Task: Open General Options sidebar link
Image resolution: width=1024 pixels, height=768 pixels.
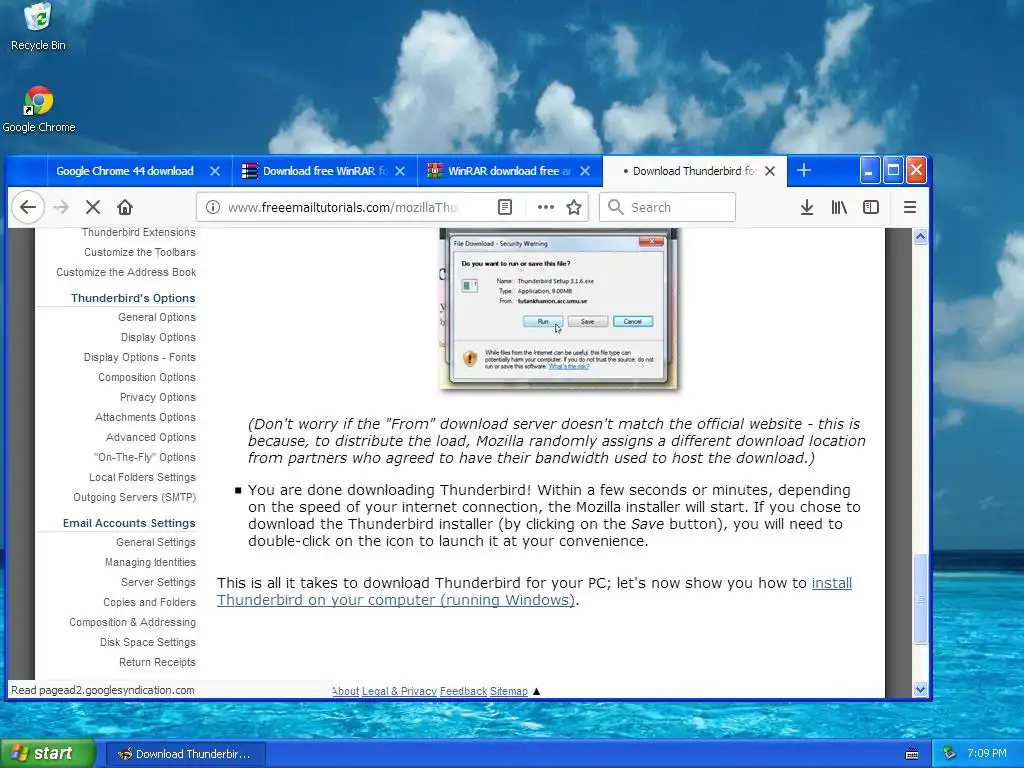Action: click(157, 317)
